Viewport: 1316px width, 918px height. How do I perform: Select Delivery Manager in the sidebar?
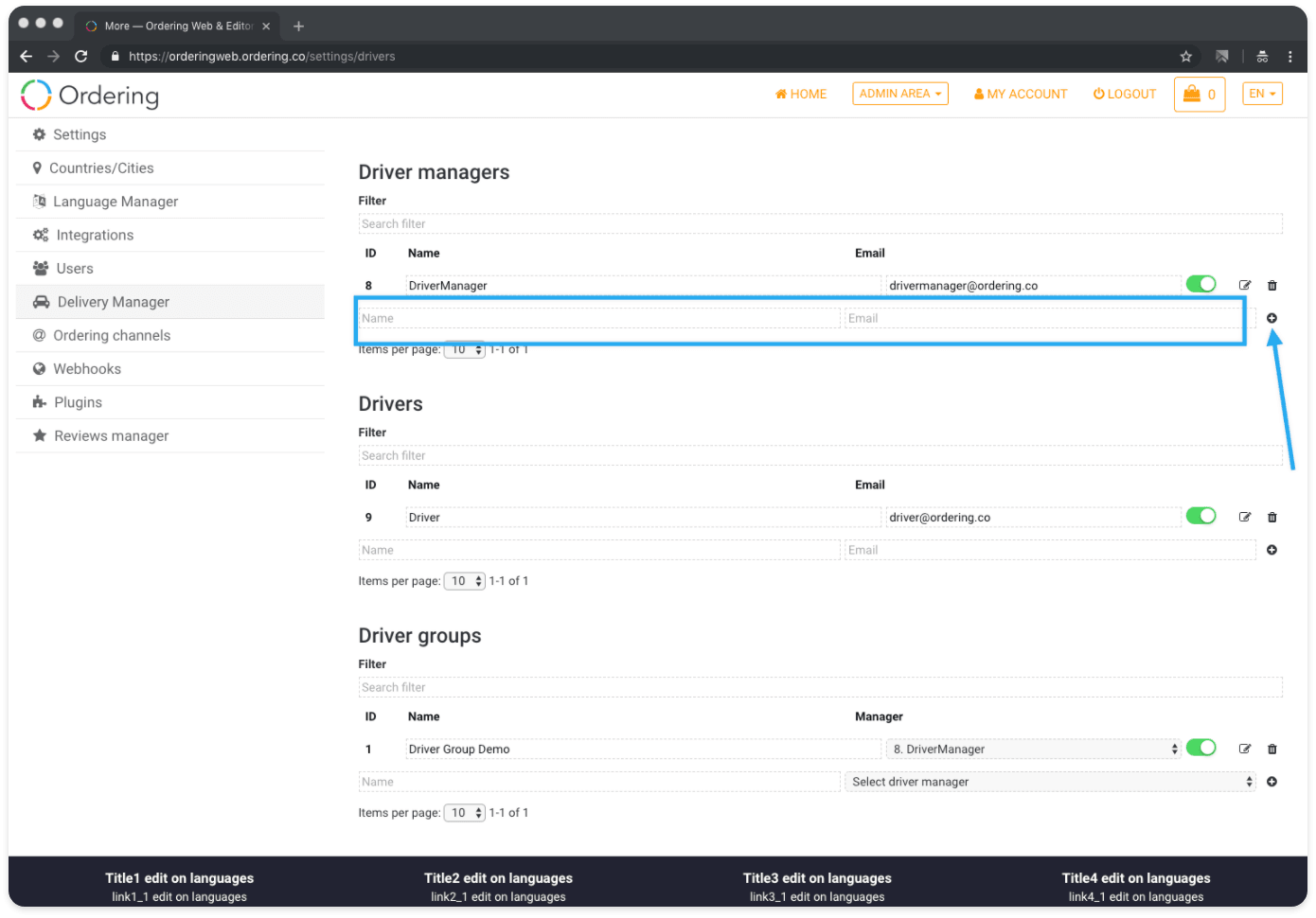point(170,302)
